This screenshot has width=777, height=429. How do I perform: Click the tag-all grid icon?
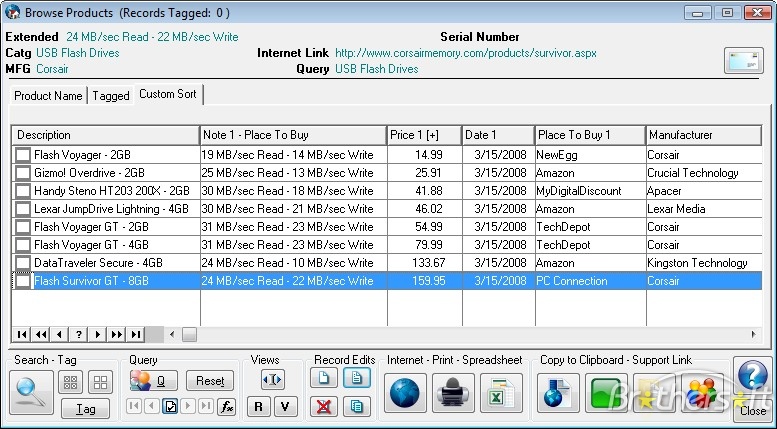click(x=71, y=382)
